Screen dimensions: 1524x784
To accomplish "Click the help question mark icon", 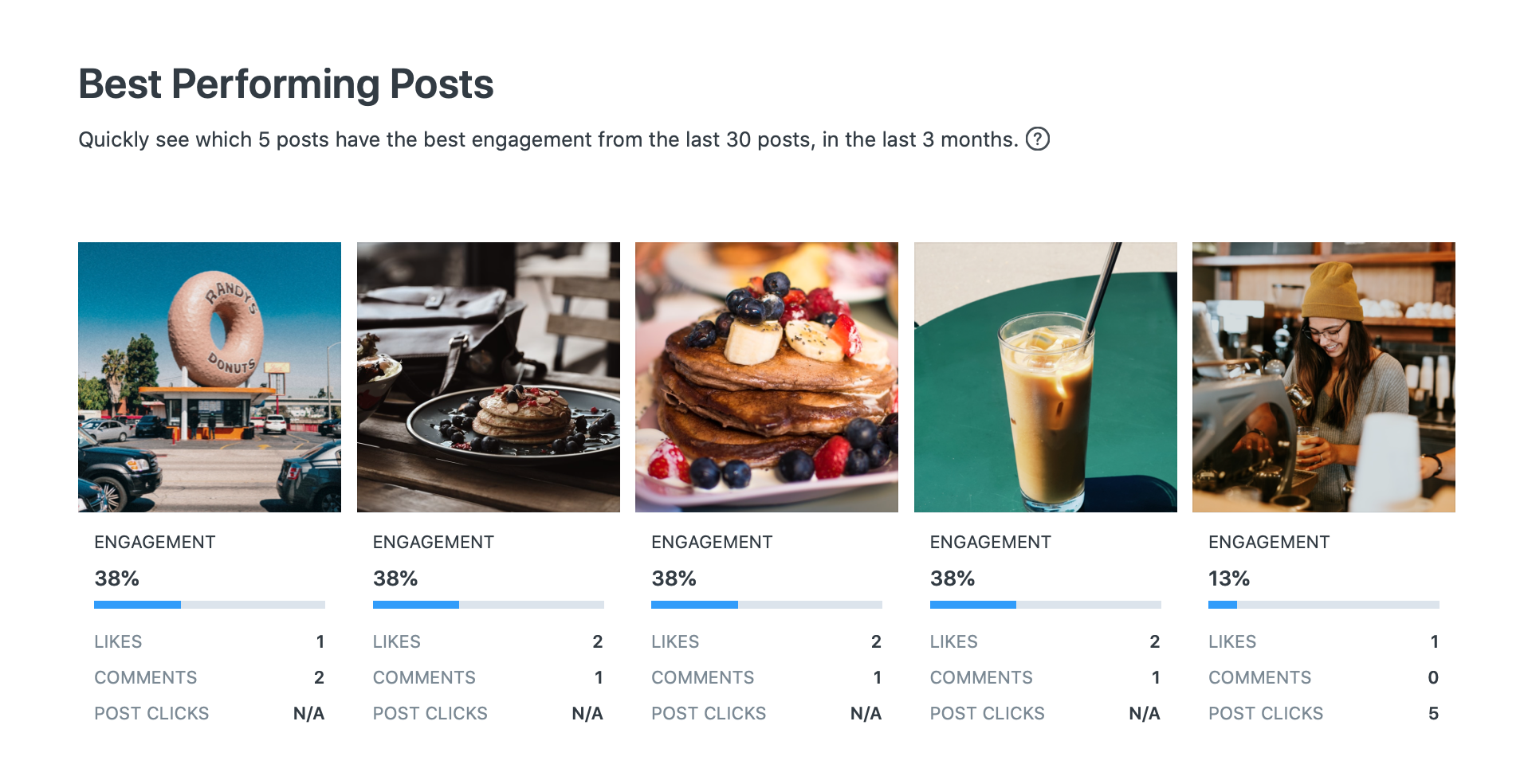I will click(1037, 139).
